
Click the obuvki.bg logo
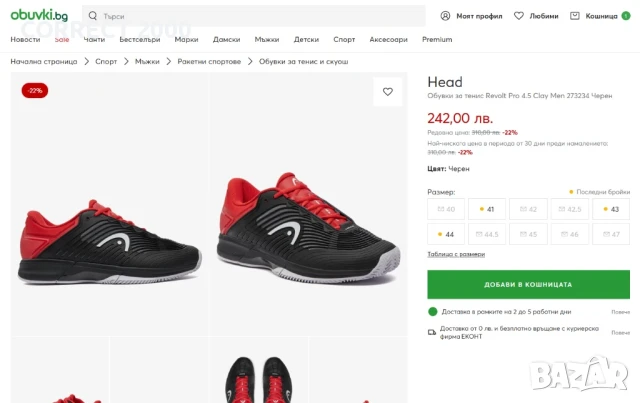point(39,16)
